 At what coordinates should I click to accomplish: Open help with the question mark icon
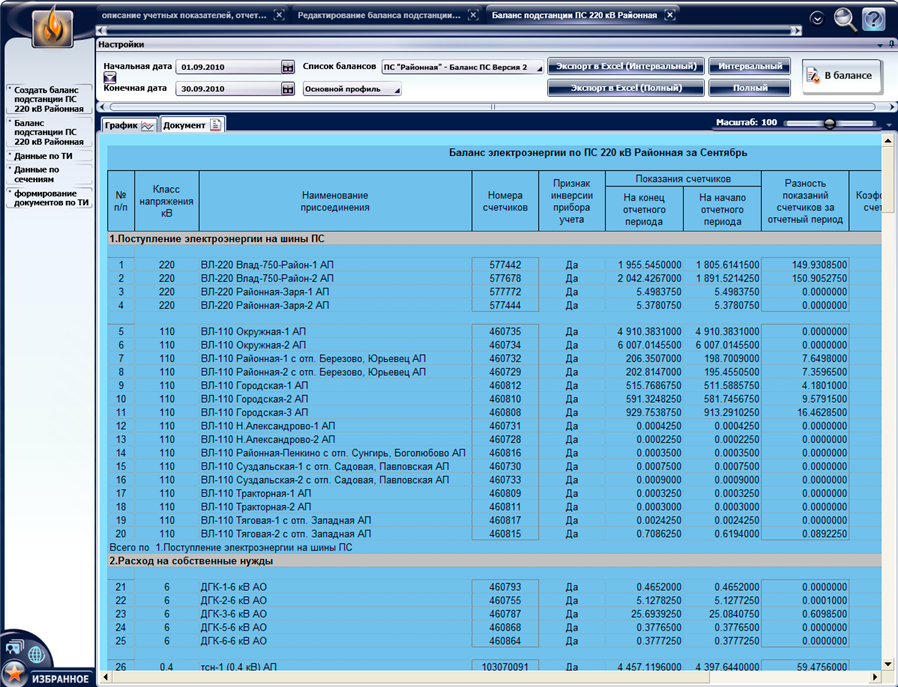874,19
